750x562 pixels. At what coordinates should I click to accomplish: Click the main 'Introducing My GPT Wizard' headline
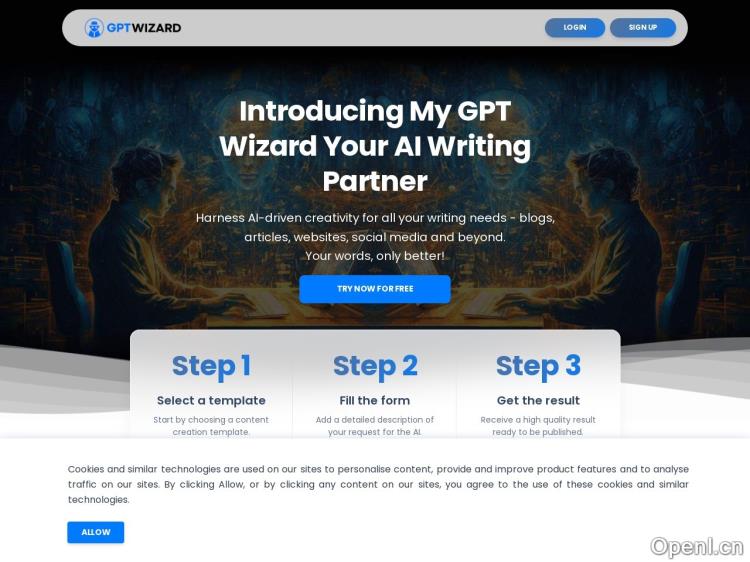(375, 146)
